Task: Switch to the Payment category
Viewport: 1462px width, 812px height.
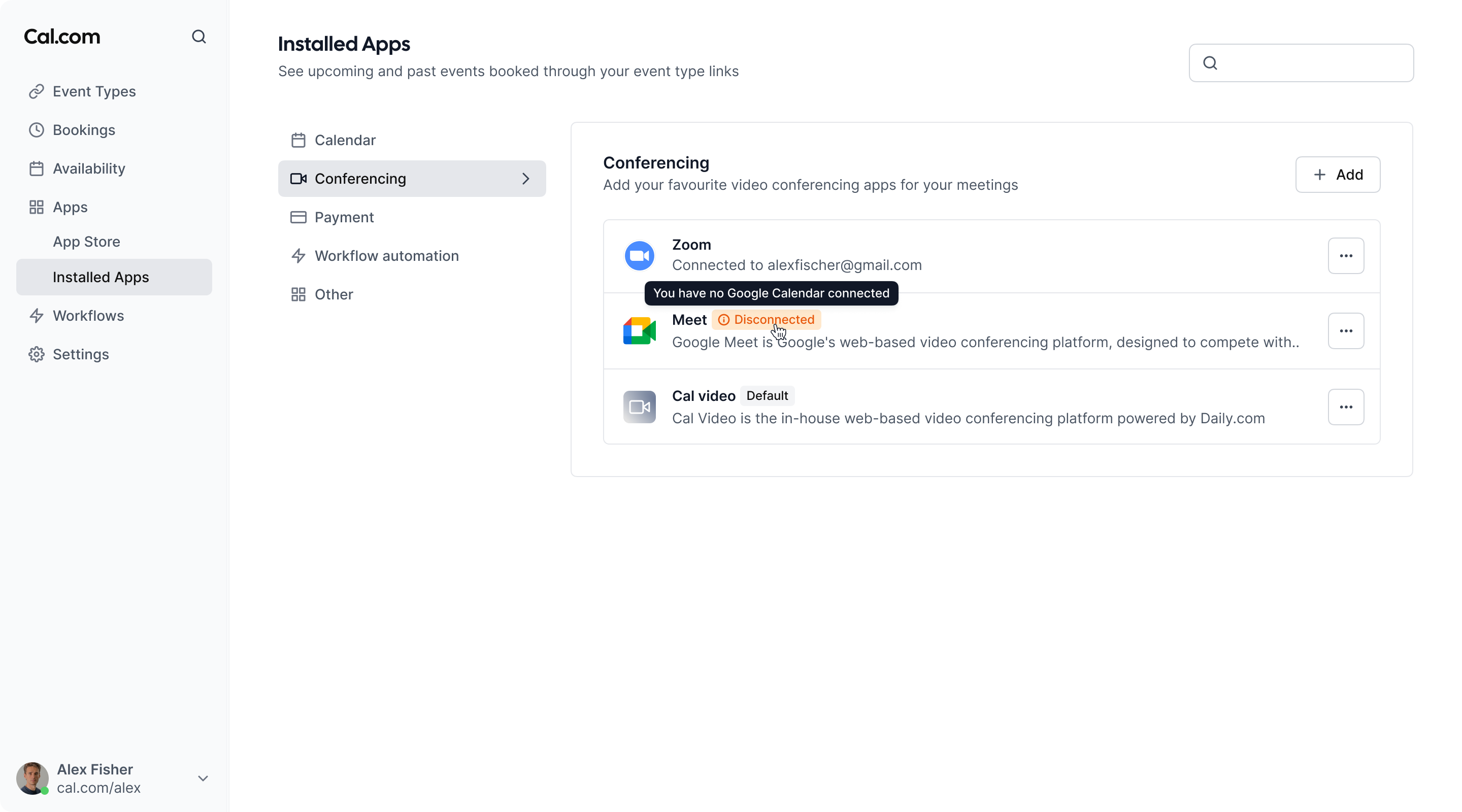Action: coord(344,217)
